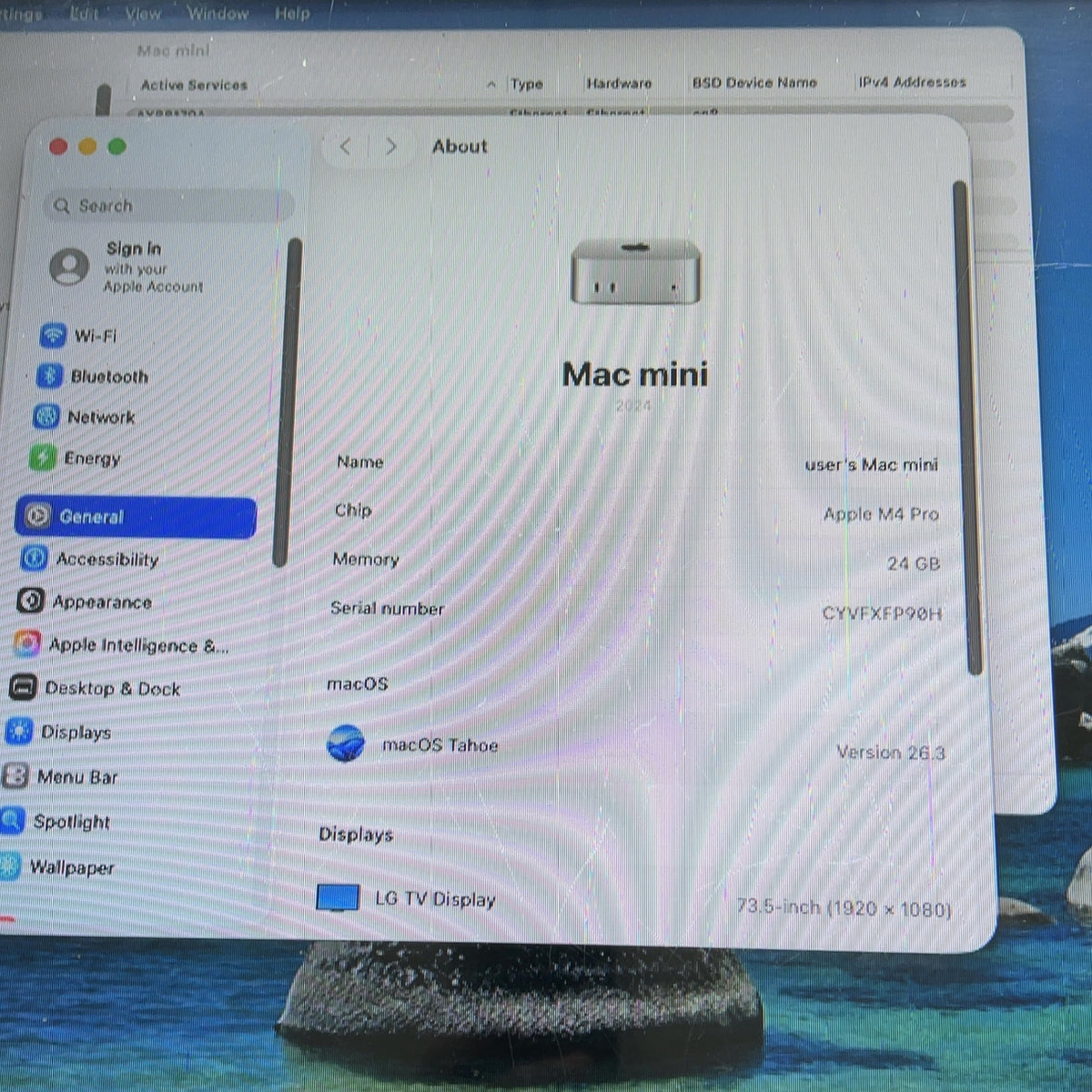Open Wi-Fi settings icon in sidebar
The width and height of the screenshot is (1092, 1092).
[54, 335]
